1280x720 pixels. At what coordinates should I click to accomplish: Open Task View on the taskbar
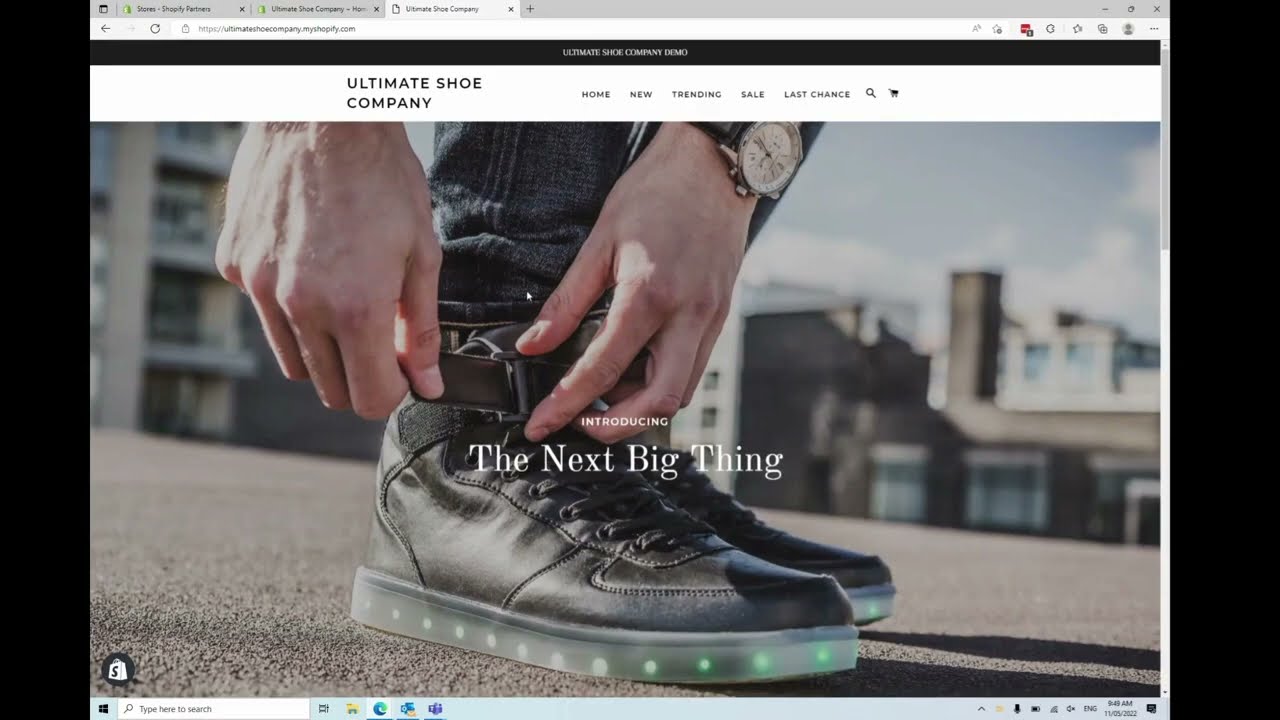[323, 709]
